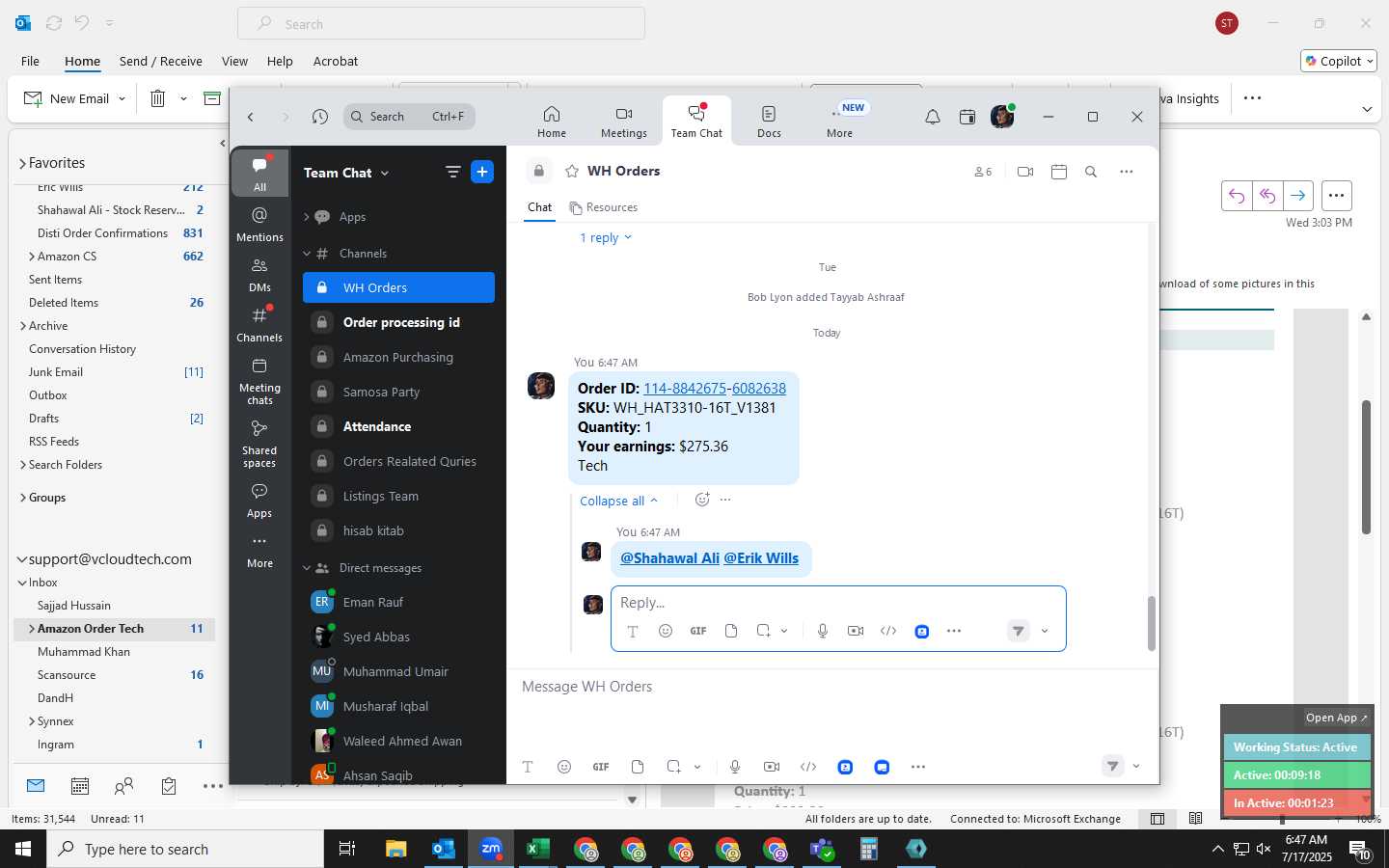This screenshot has height=868, width=1389.
Task: Open Attendance channel
Action: click(x=398, y=426)
